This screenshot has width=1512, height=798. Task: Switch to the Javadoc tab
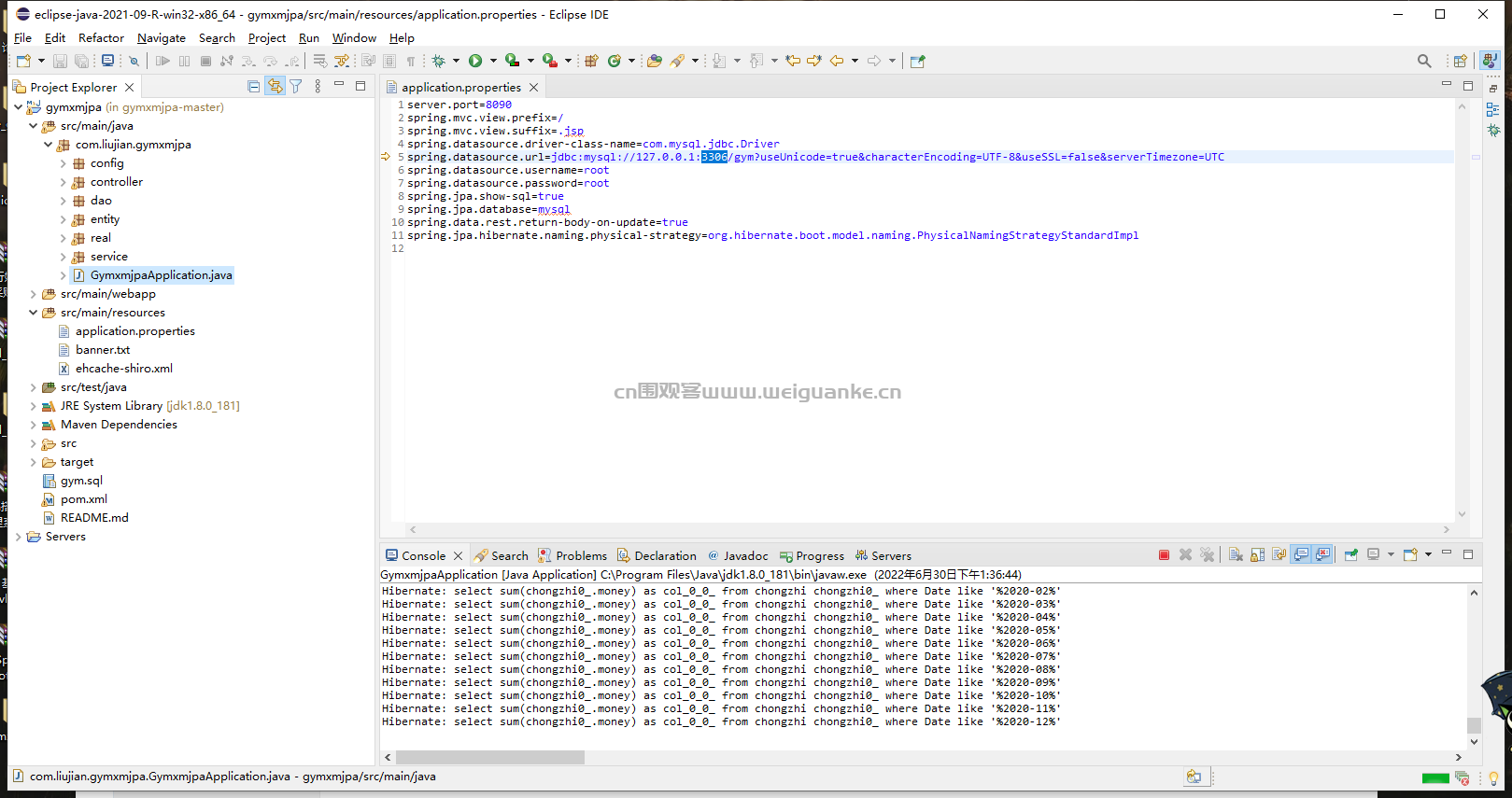tap(738, 555)
